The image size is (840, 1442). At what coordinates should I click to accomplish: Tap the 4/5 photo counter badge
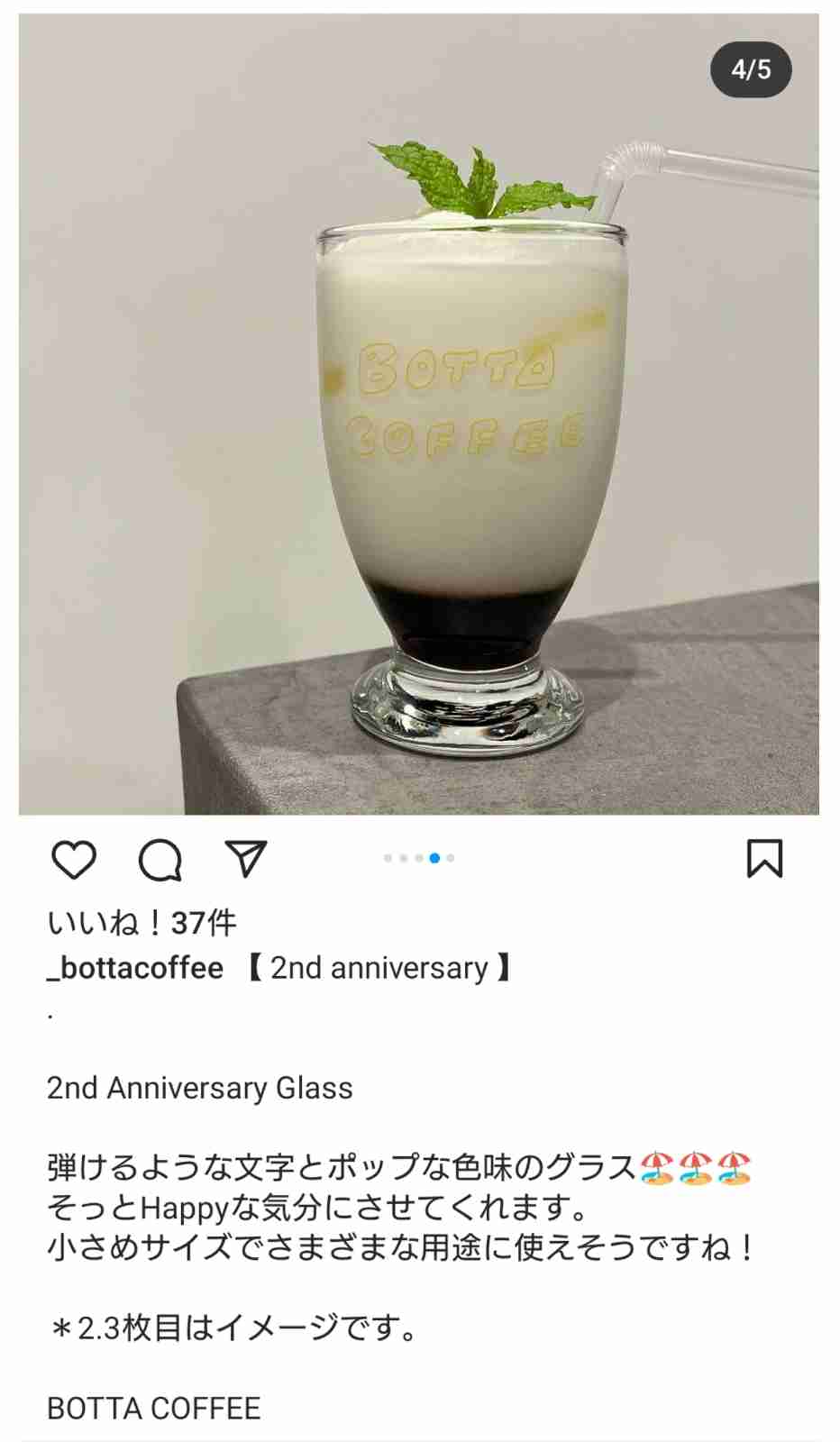coord(751,69)
